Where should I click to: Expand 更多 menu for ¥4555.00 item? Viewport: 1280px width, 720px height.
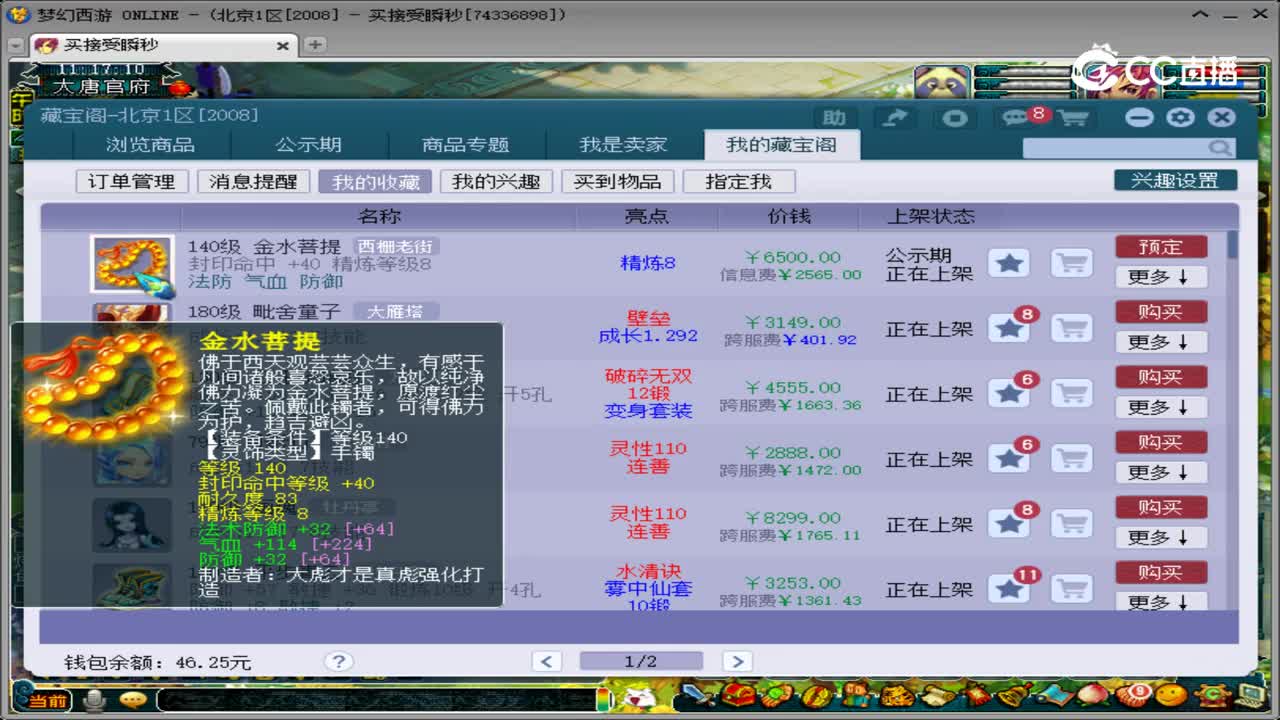tap(1161, 407)
